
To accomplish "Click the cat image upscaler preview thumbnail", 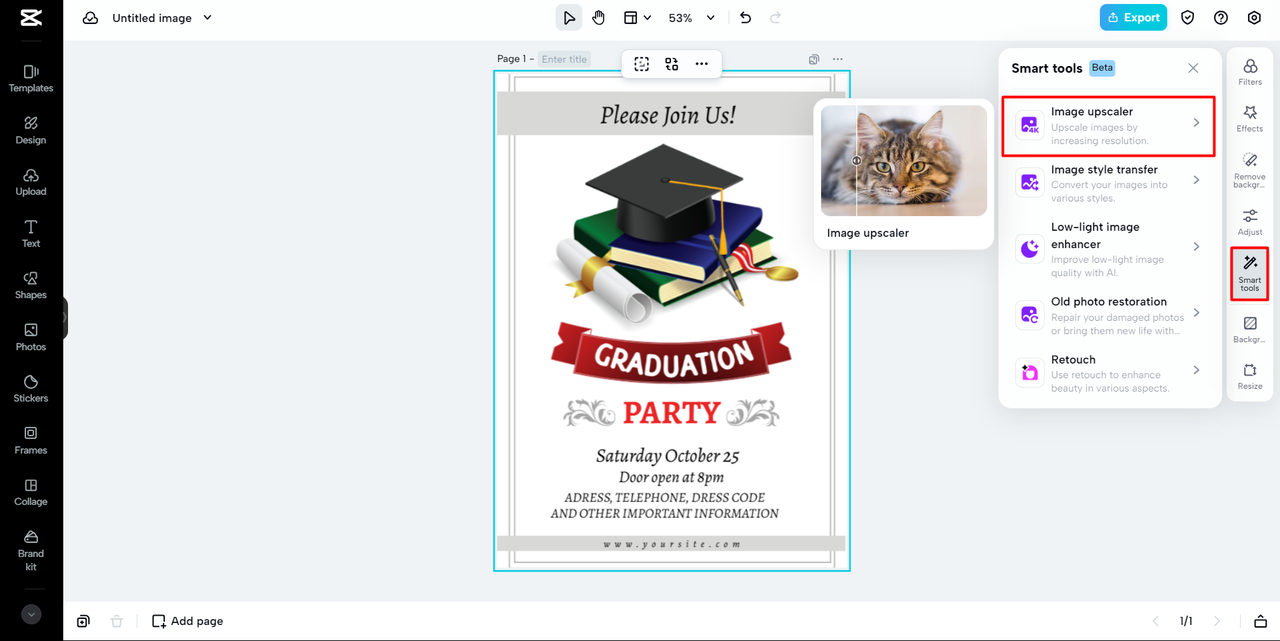I will click(x=904, y=161).
